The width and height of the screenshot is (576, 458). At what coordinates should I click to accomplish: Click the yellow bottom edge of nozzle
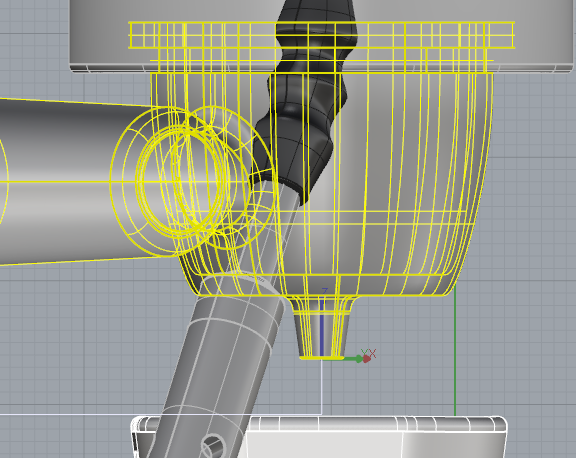pyautogui.click(x=321, y=358)
